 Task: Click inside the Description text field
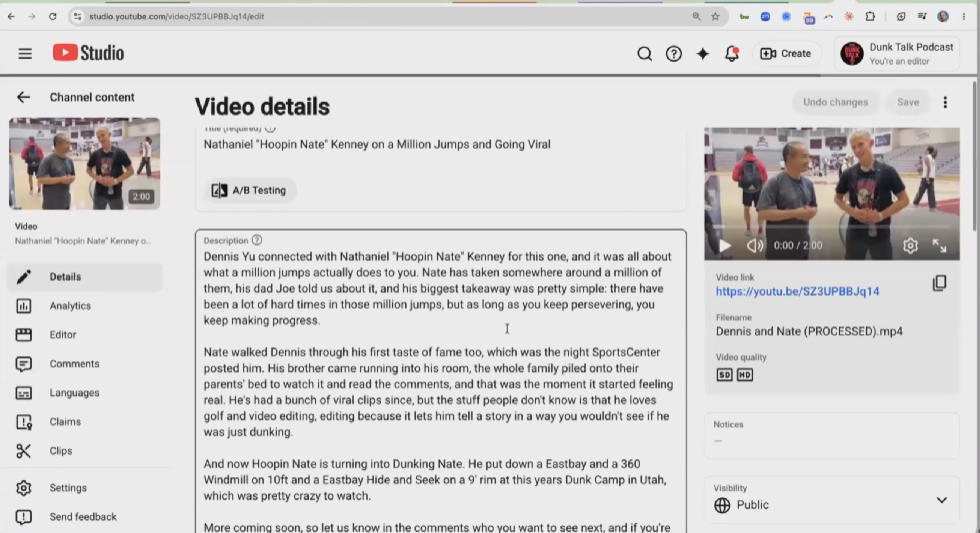441,382
